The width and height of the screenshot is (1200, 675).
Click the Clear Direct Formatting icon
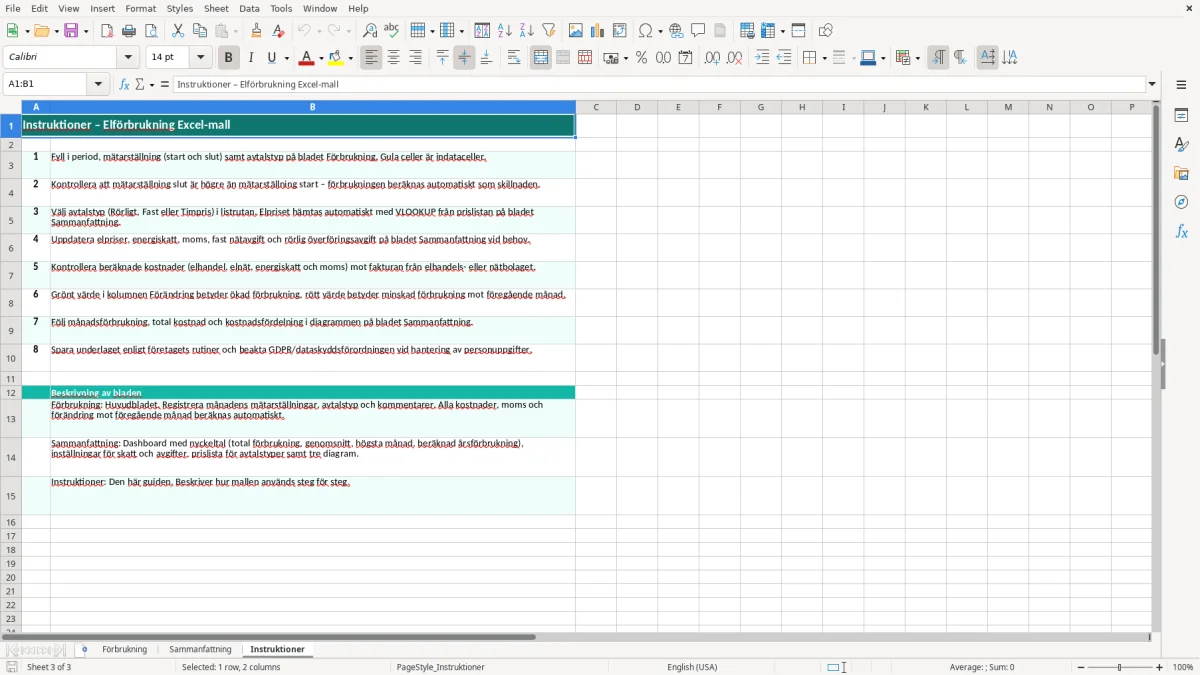(279, 31)
